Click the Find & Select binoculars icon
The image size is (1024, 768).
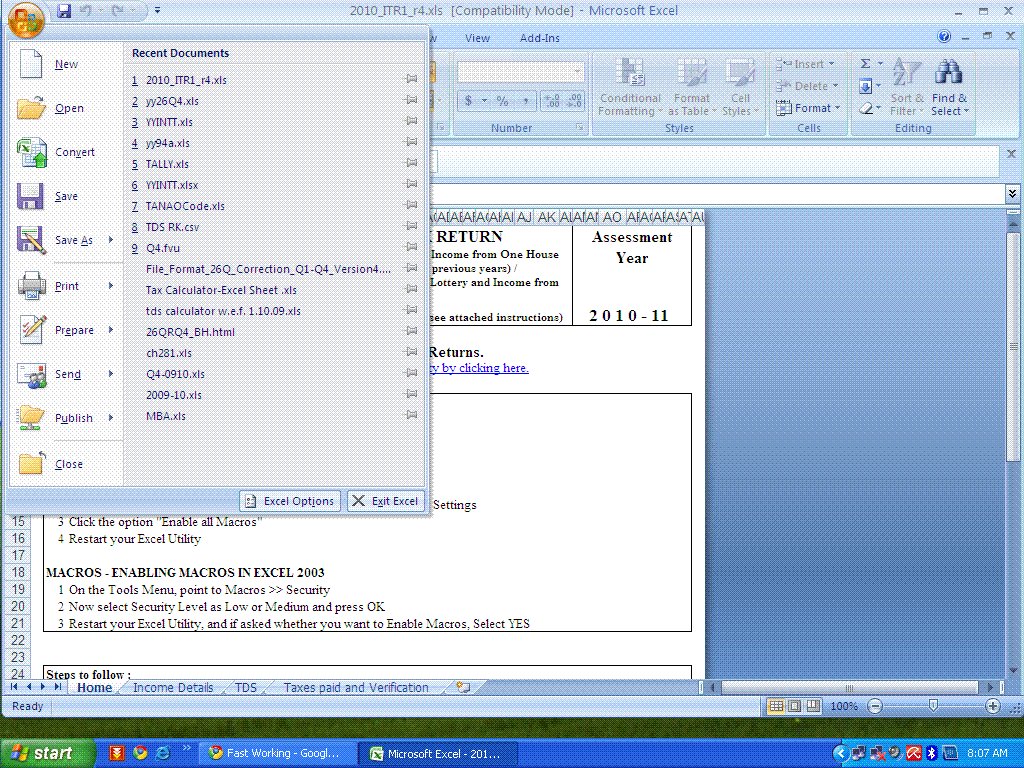948,72
